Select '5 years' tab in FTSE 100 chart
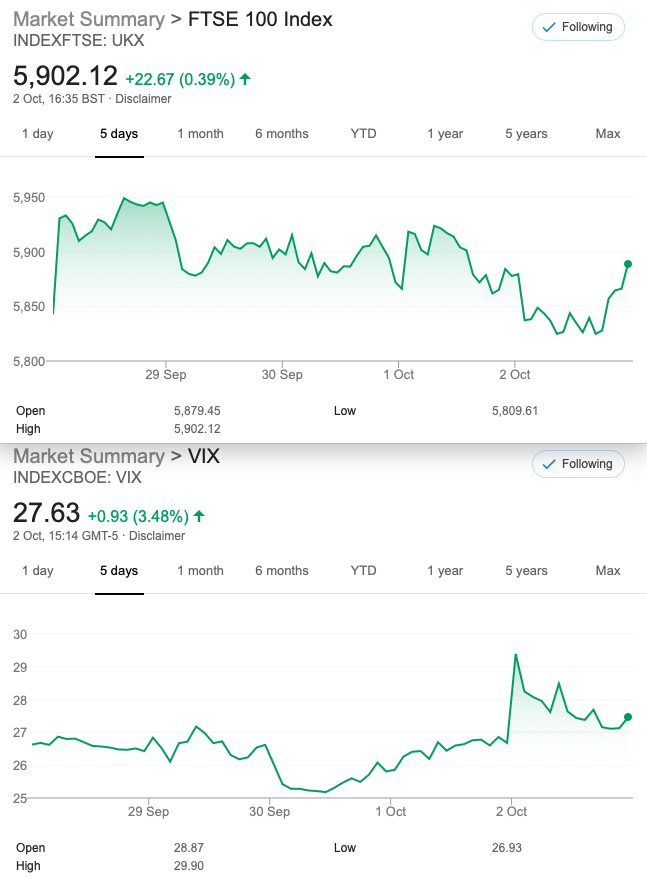Image resolution: width=647 pixels, height=878 pixels. click(x=527, y=134)
